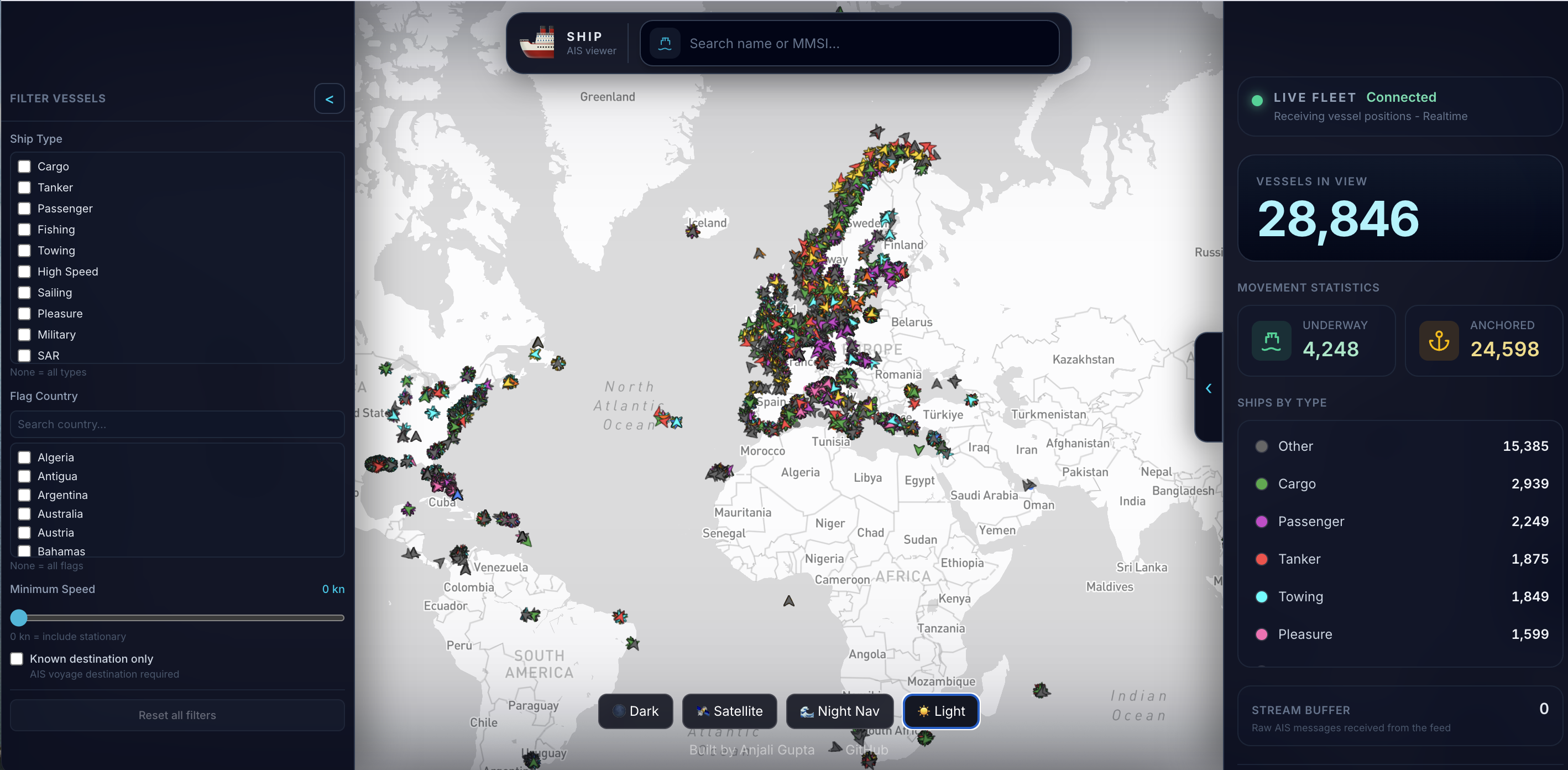This screenshot has height=770, width=1568.
Task: Click the Anchored anchor icon
Action: tap(1439, 341)
